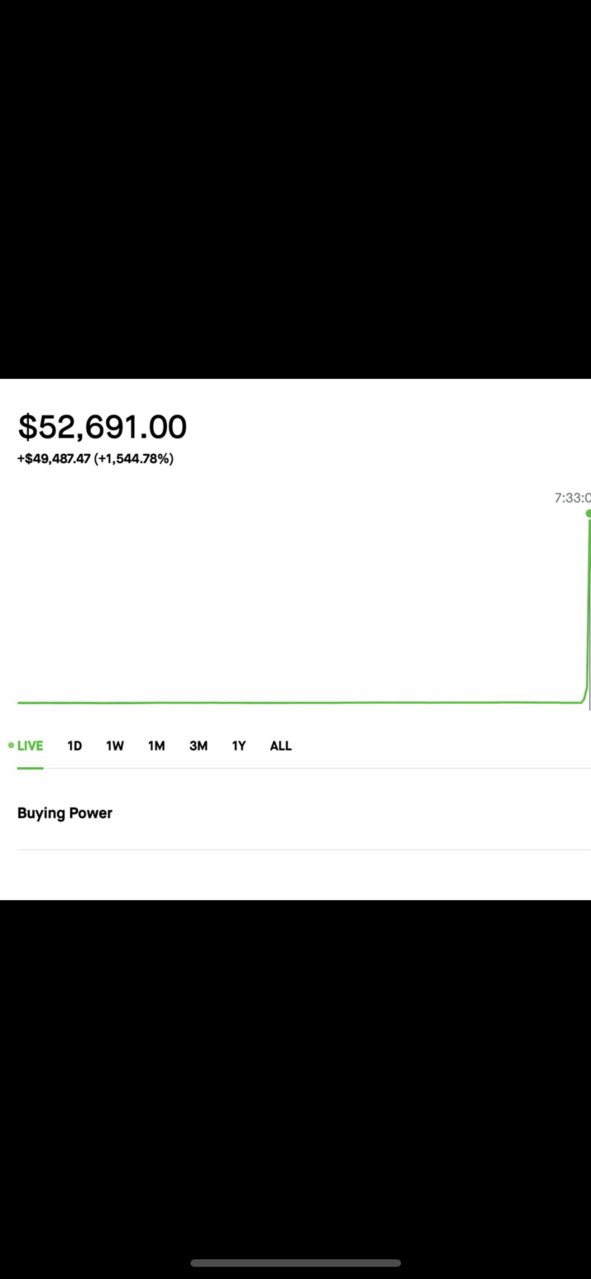Click the green dot at the chart peak
591x1279 pixels.
point(588,513)
